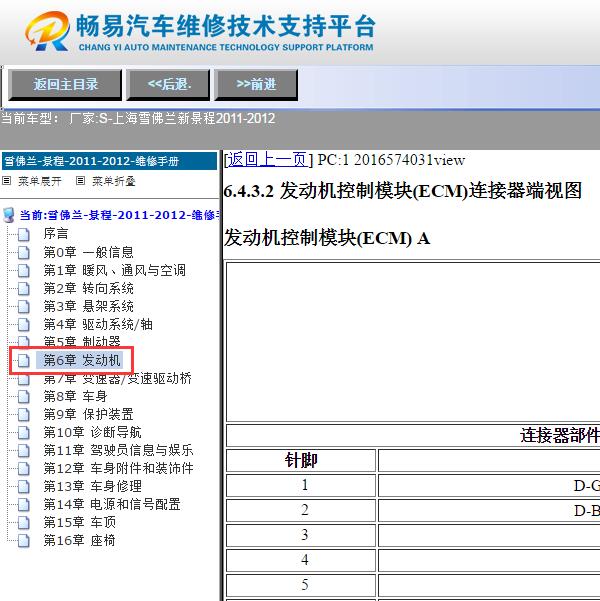
Task: Select pin number 3 table cell
Action: click(x=301, y=535)
